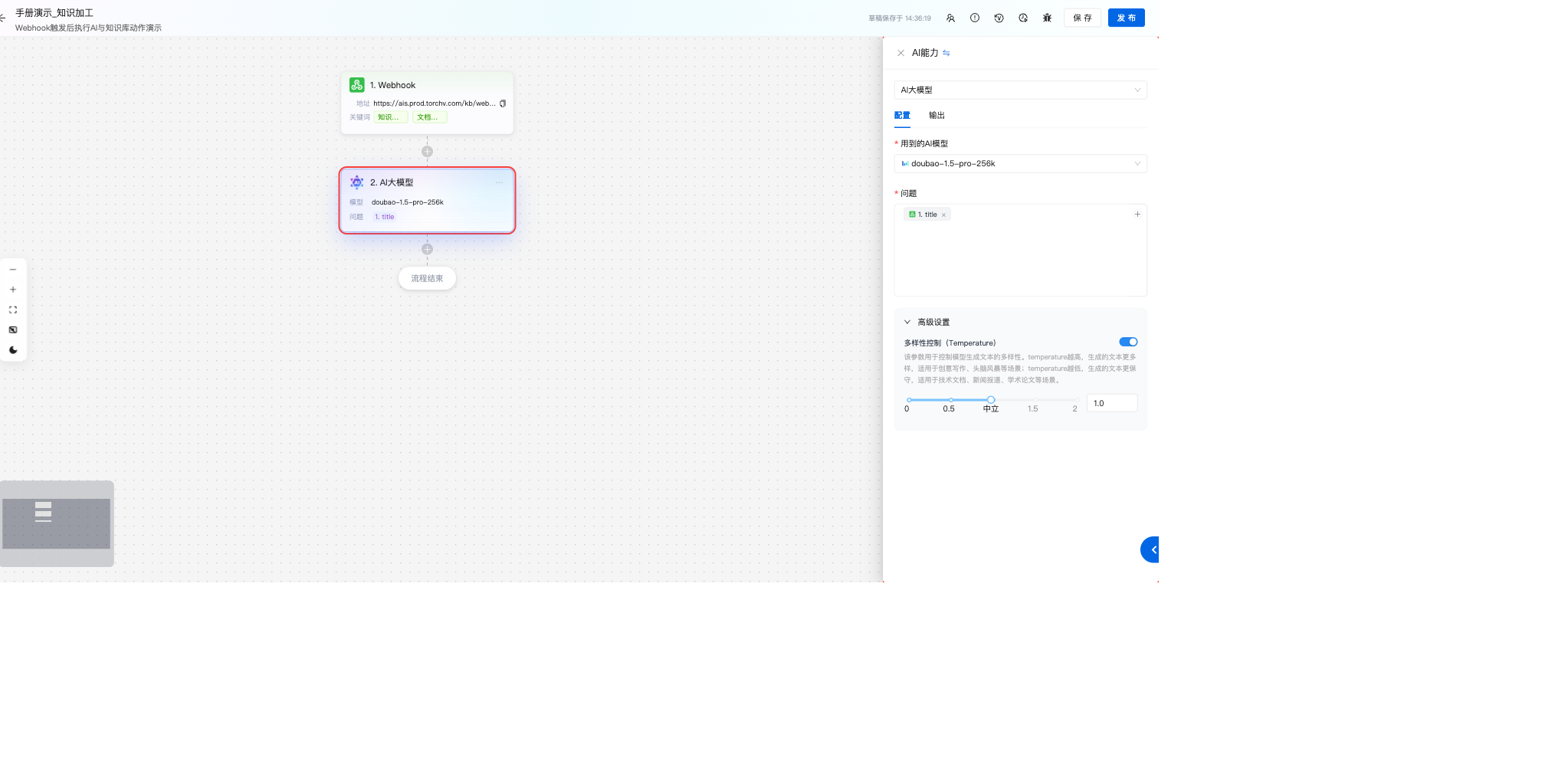Open the doubao-1.5-pro-256k model dropdown
The width and height of the screenshot is (1568, 777).
click(1020, 163)
